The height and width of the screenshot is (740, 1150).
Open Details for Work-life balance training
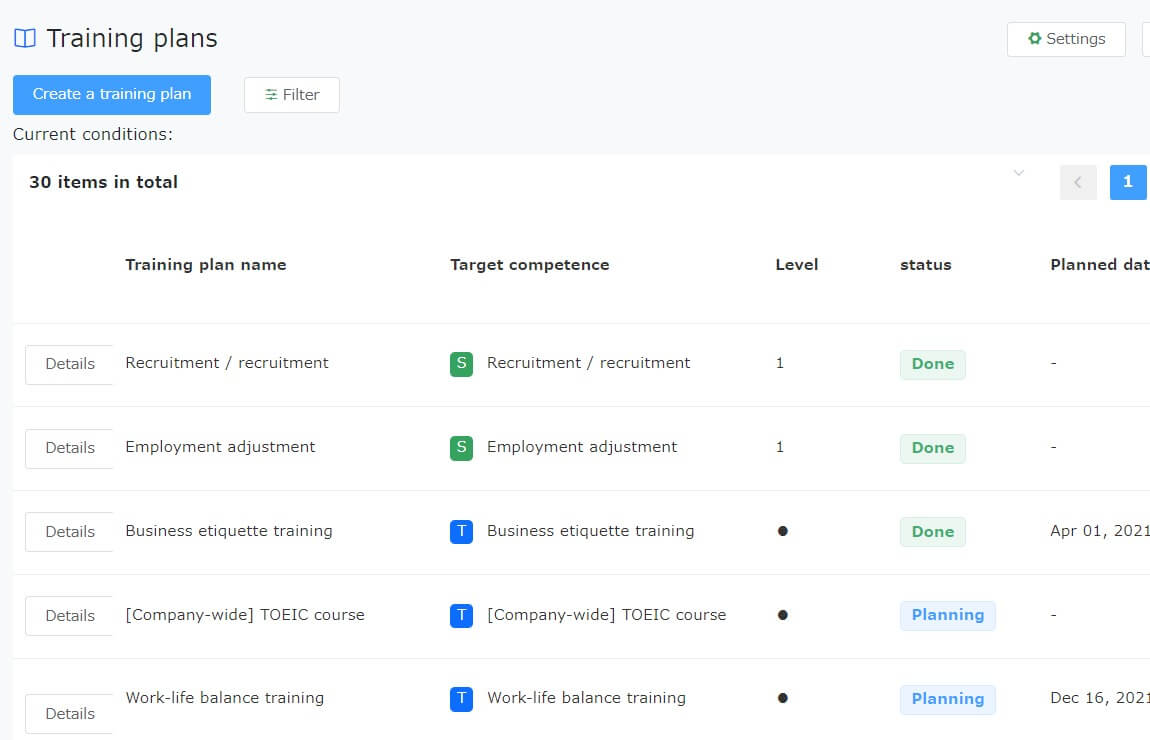pyautogui.click(x=69, y=714)
